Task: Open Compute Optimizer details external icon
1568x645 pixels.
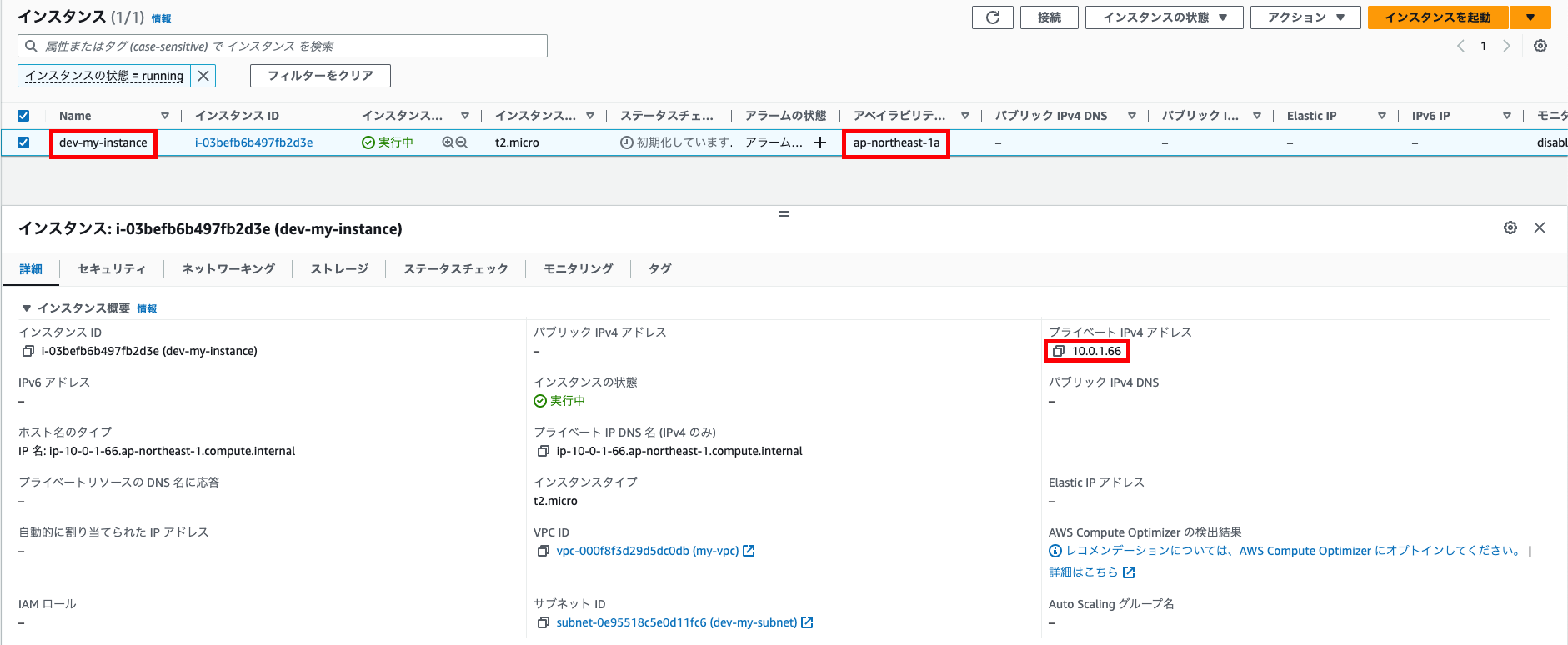Action: (1129, 572)
